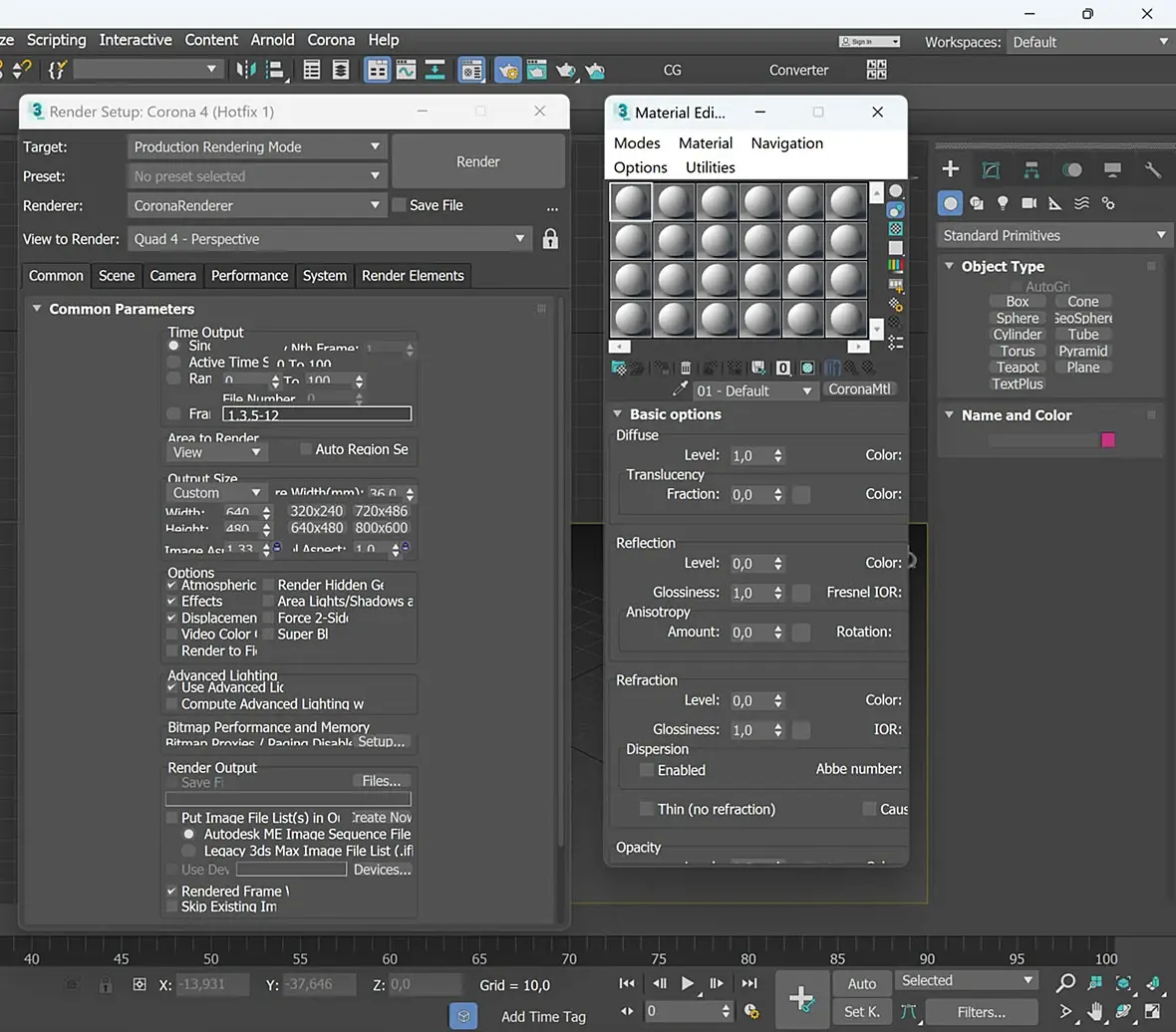
Task: Click the material eyedropper picker icon
Action: click(682, 390)
